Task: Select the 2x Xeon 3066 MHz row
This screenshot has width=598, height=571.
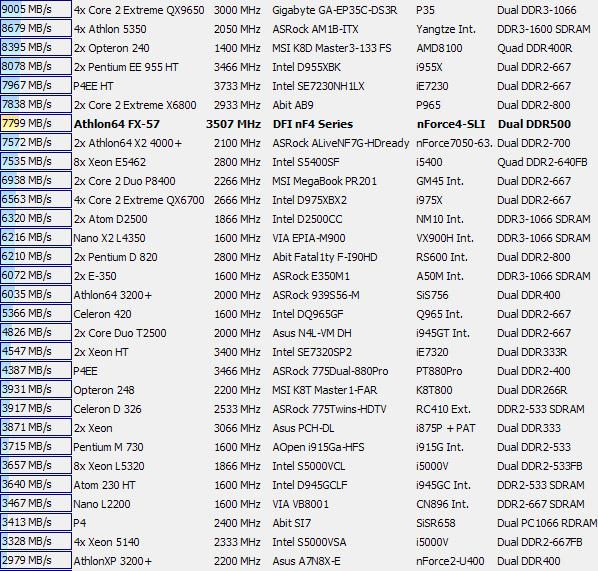Action: pyautogui.click(x=299, y=428)
